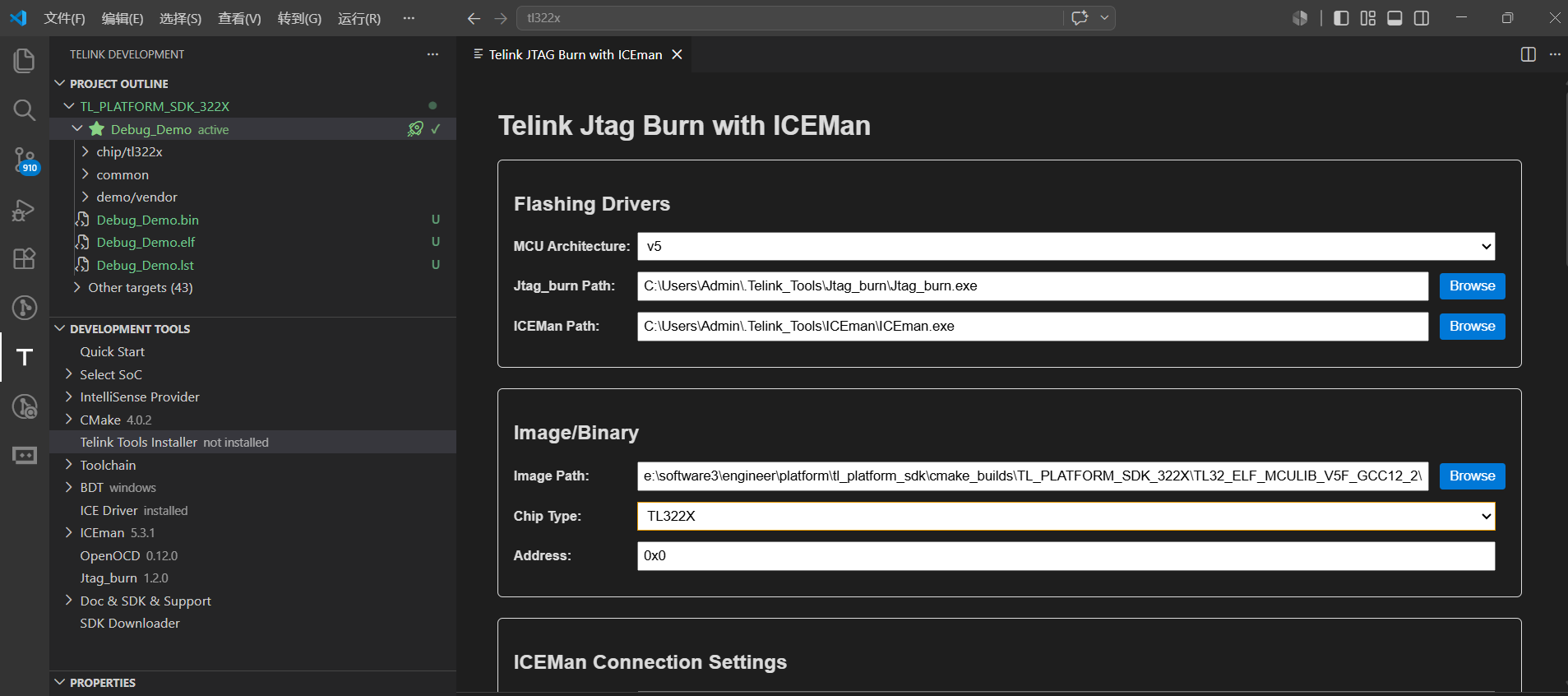Open the dropdown arrow beside chat icon
The height and width of the screenshot is (696, 1568).
coord(1104,18)
